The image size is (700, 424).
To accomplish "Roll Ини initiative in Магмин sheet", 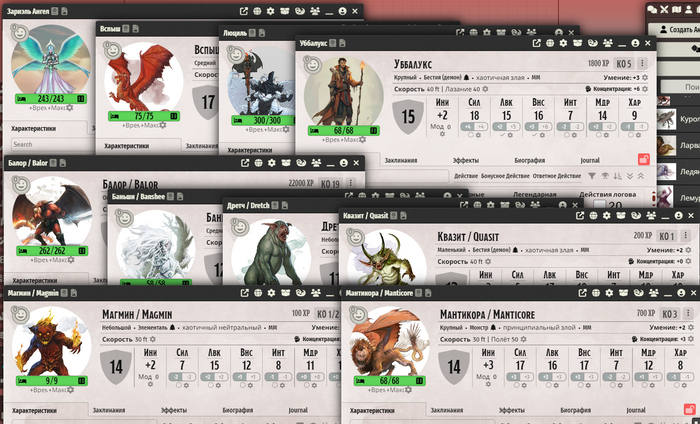I will click(150, 353).
